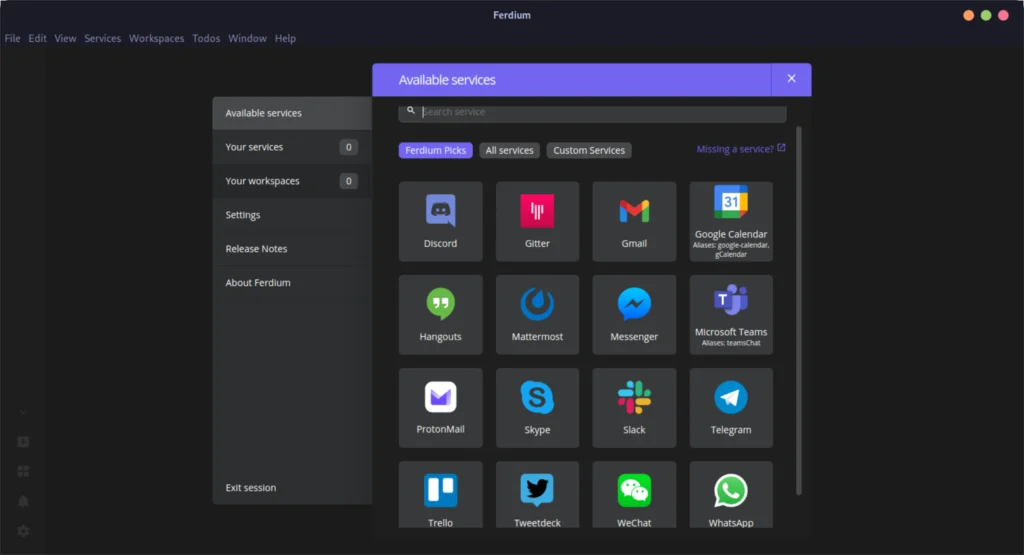Open the Workspaces menu

click(x=157, y=39)
